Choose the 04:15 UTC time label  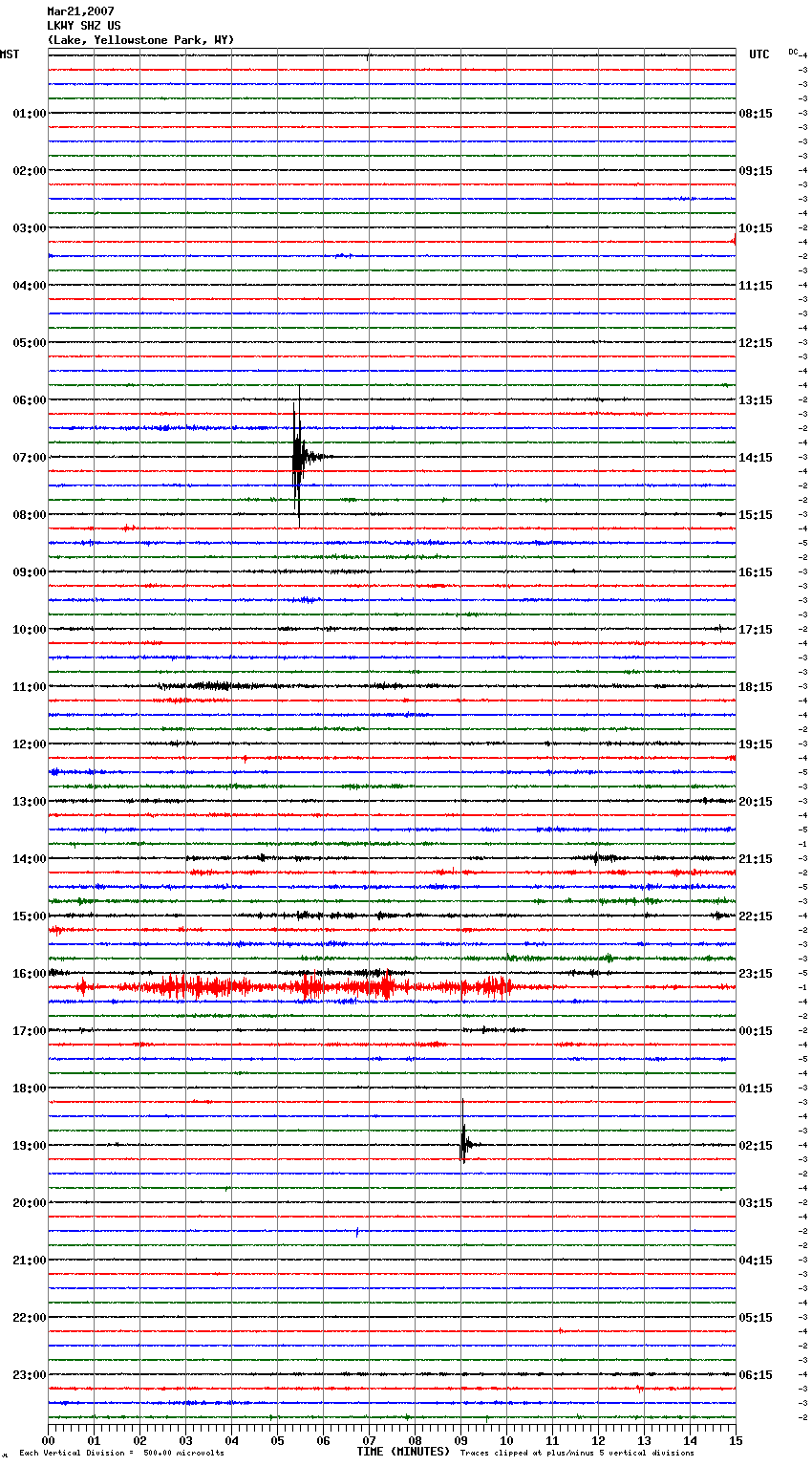756,1261
